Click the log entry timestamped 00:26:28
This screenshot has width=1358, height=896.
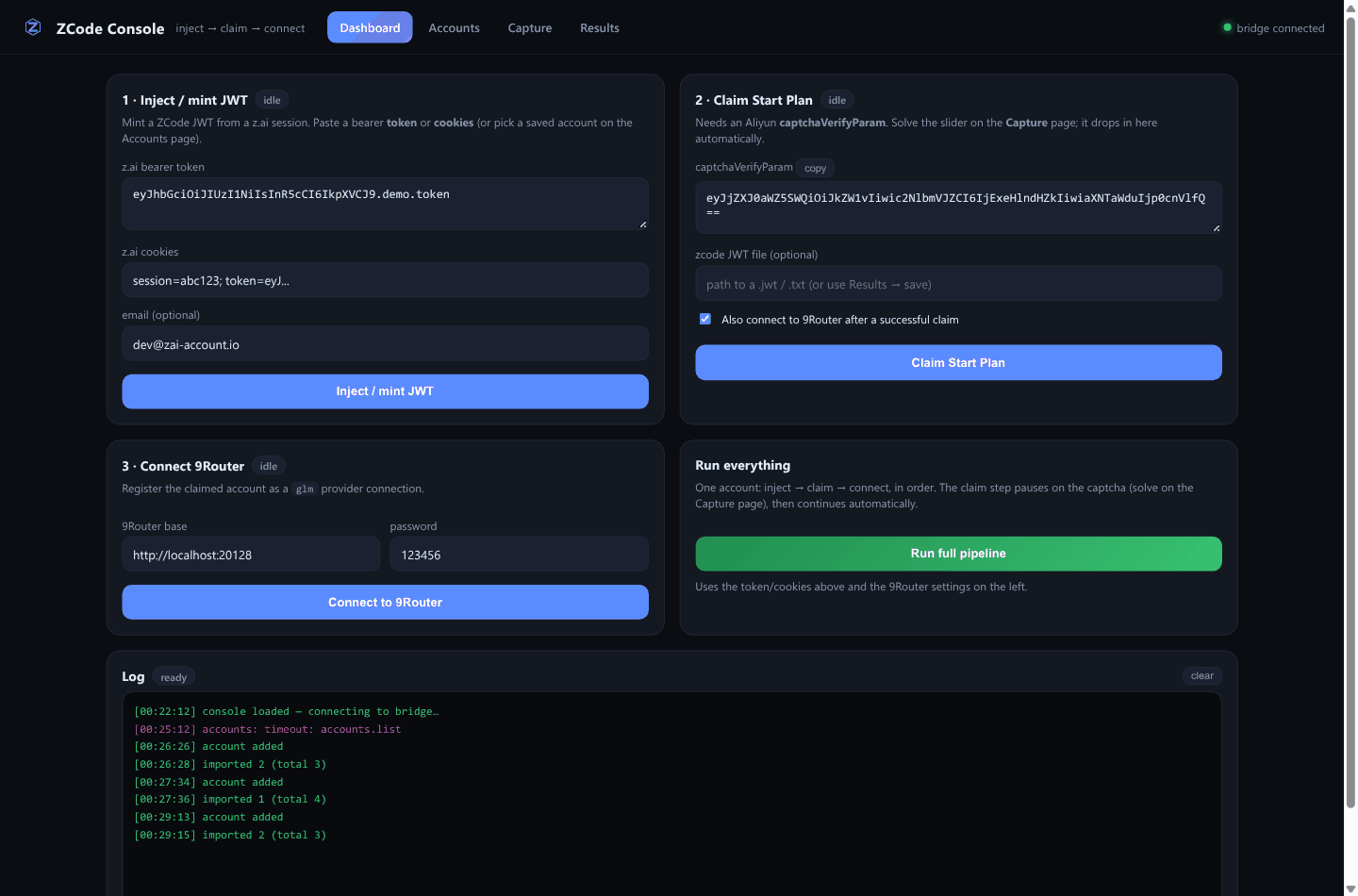pos(230,764)
